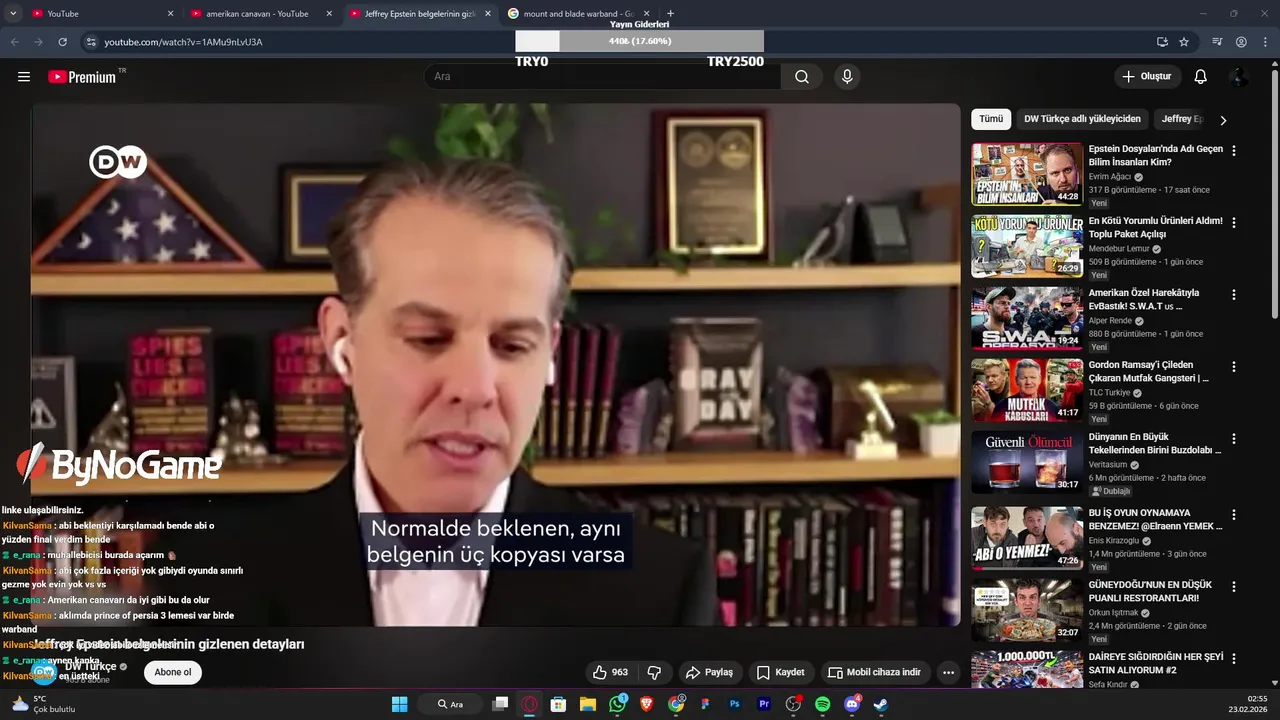The height and width of the screenshot is (720, 1280).
Task: Open options for DAİREYE SIĞDIRDIĞIN video
Action: click(1233, 659)
